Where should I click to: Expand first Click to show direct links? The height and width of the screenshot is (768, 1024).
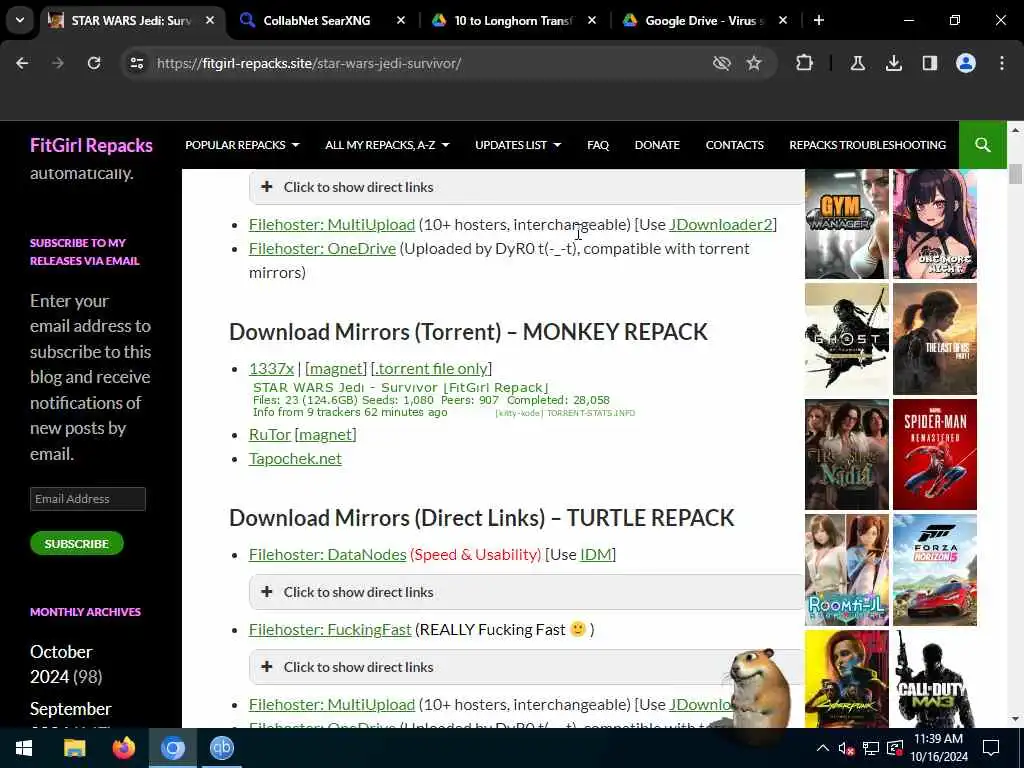526,187
